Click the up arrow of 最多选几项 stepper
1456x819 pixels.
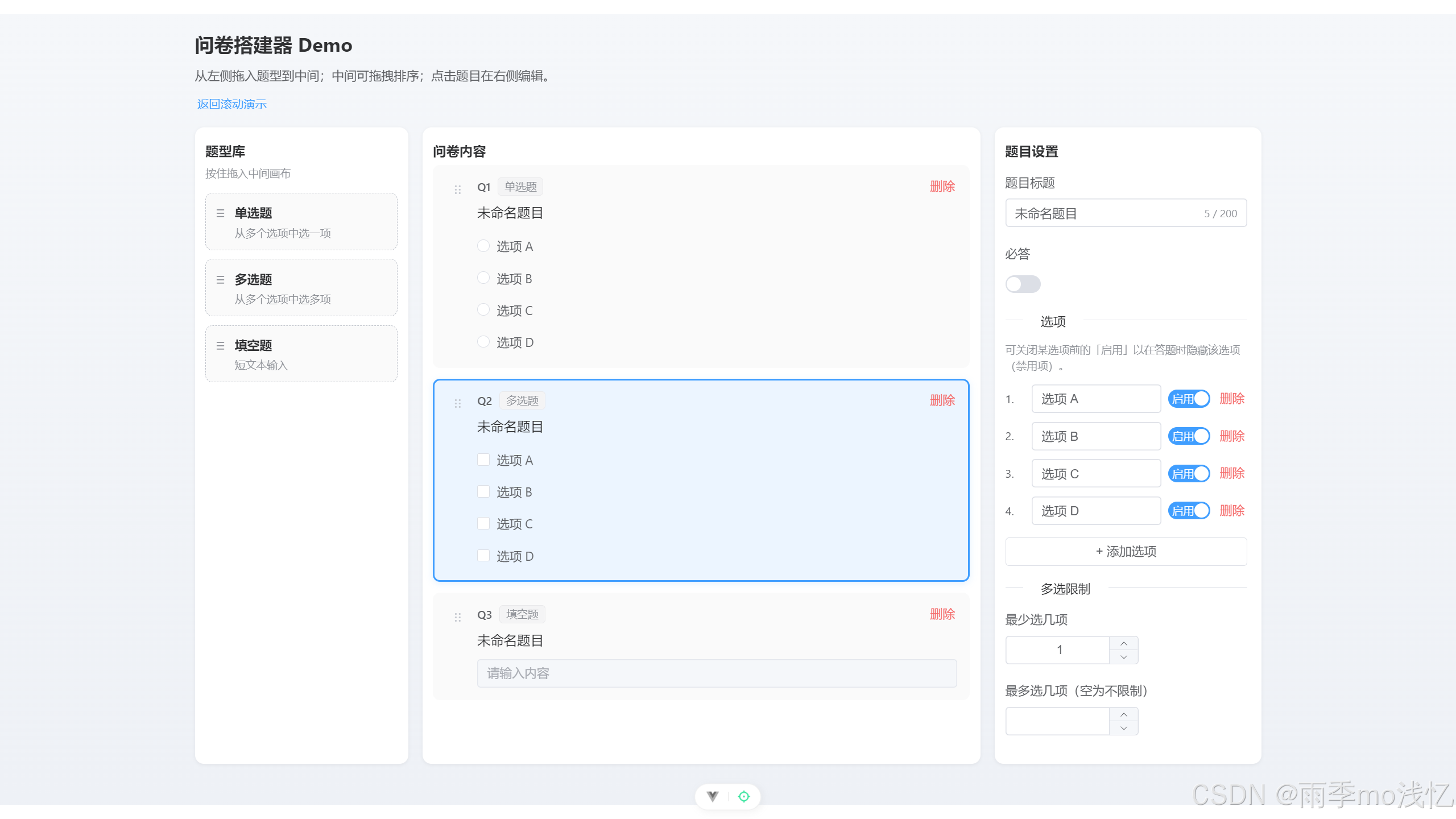[1124, 714]
